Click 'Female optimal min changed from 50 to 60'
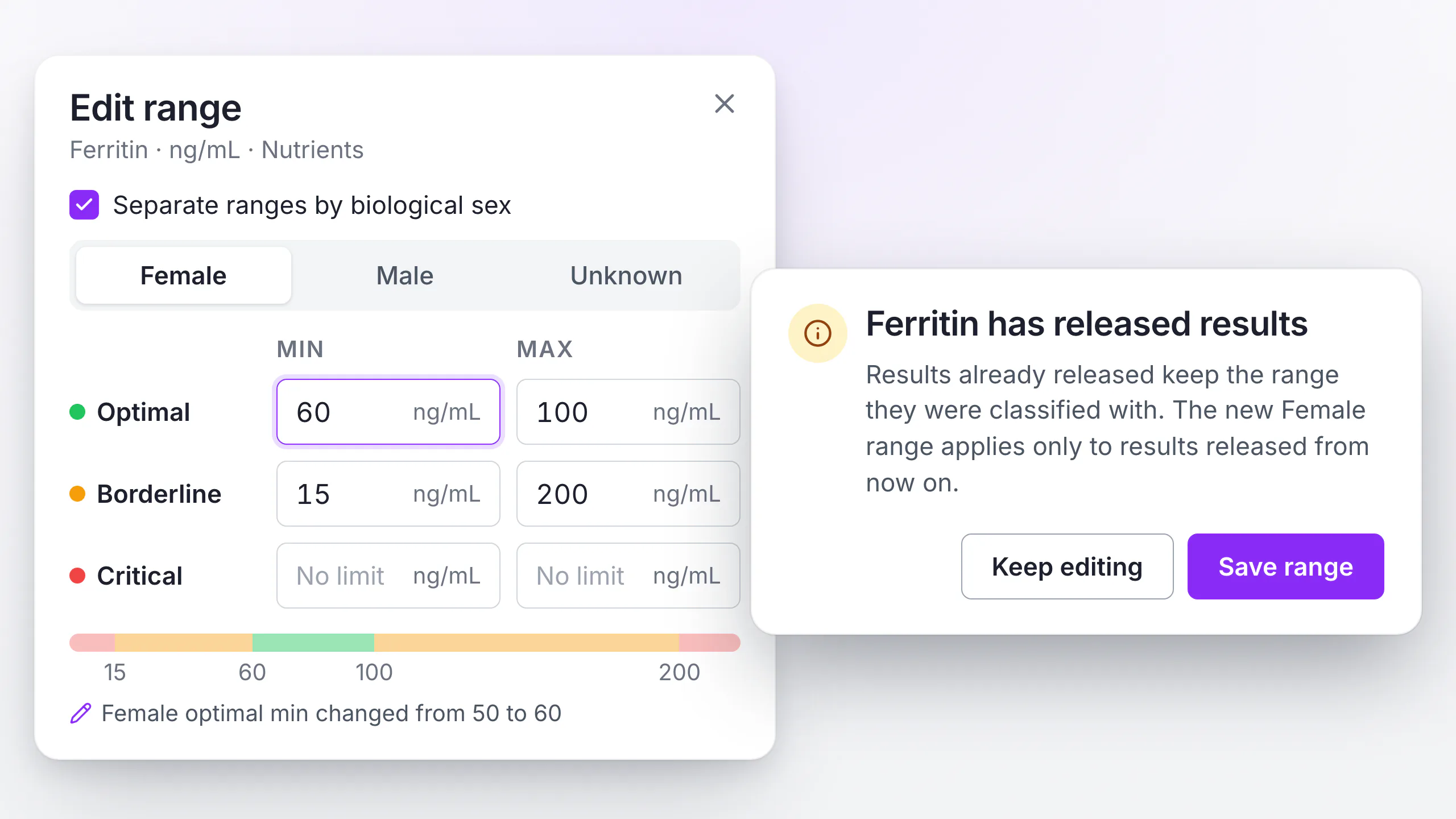Viewport: 1456px width, 819px height. coord(332,713)
